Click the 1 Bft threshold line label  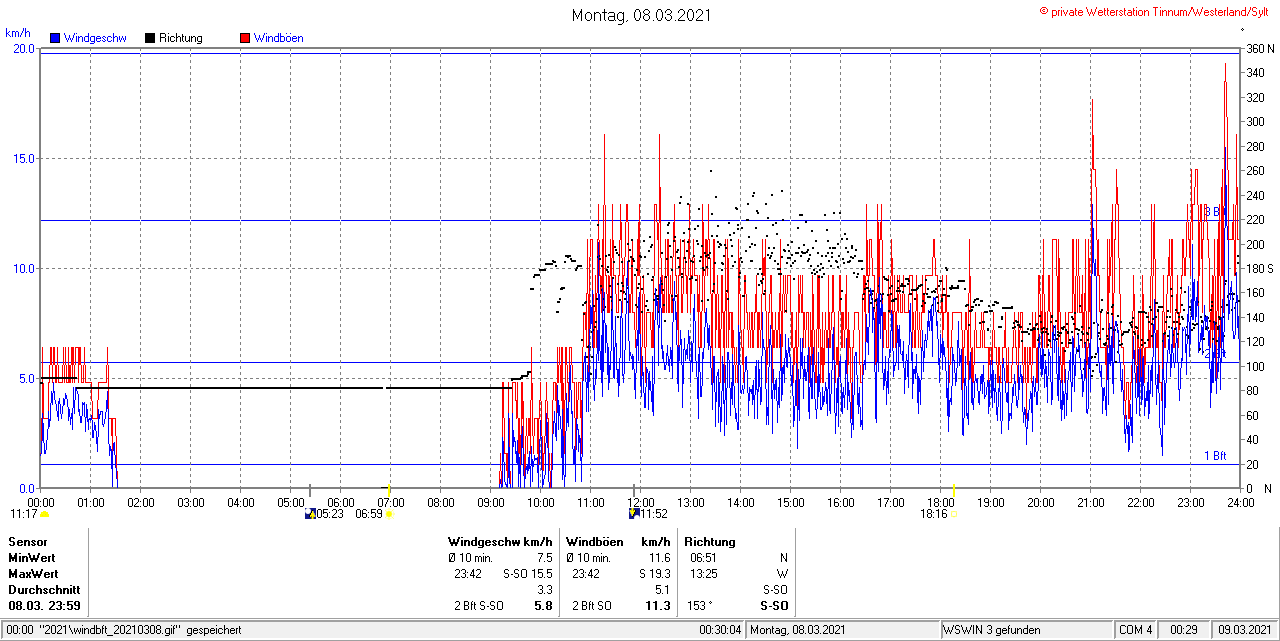1215,456
